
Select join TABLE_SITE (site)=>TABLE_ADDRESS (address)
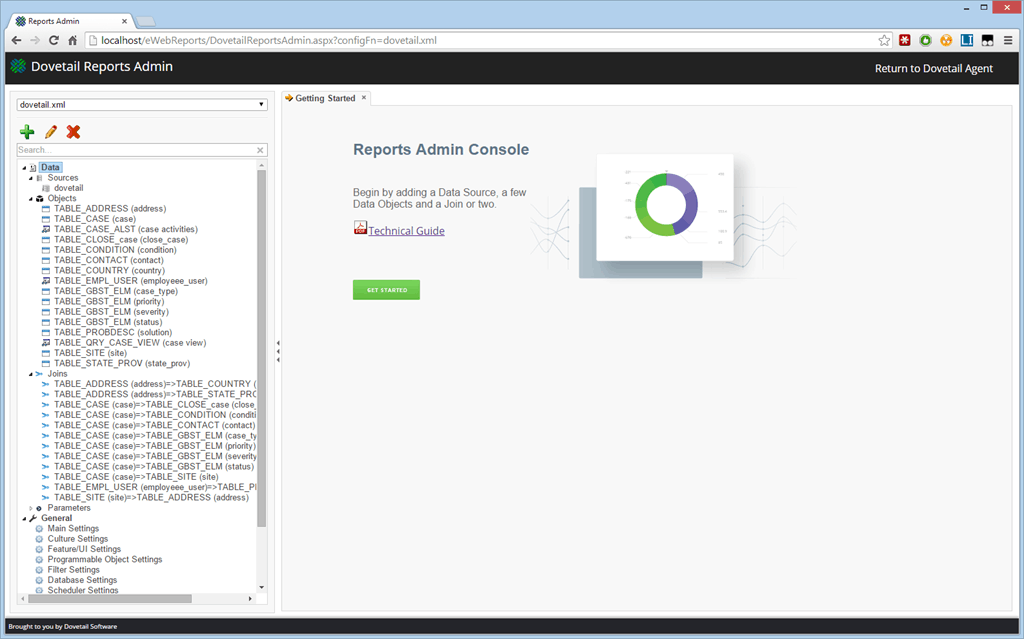151,498
